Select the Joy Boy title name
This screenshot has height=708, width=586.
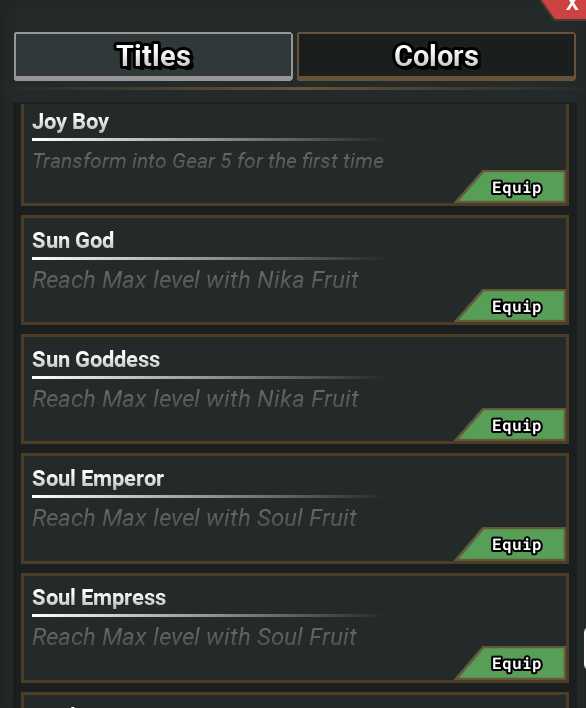coord(70,121)
